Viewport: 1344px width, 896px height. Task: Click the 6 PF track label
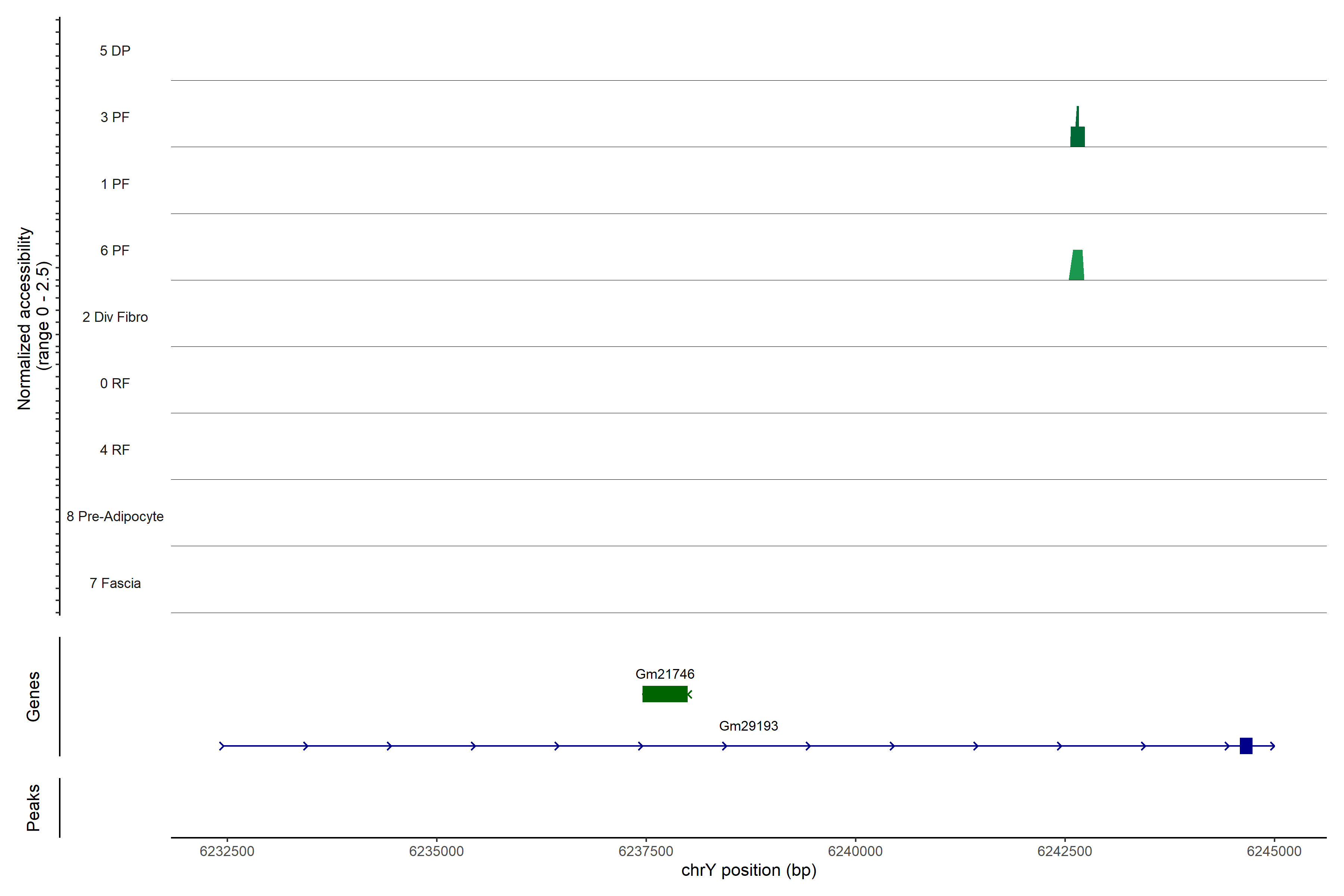(x=115, y=250)
